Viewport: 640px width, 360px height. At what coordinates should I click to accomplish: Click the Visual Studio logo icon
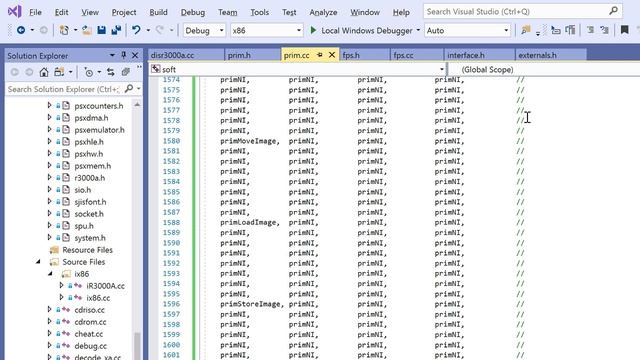[15, 11]
